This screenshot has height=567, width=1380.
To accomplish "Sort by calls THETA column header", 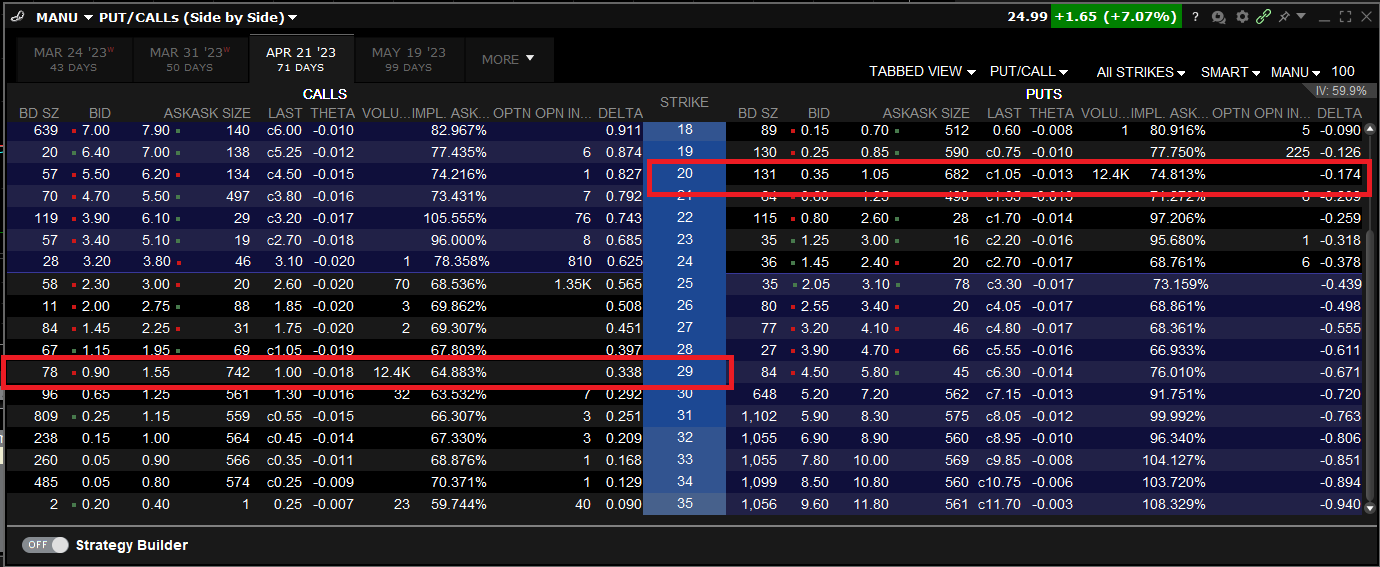I will pyautogui.click(x=331, y=113).
